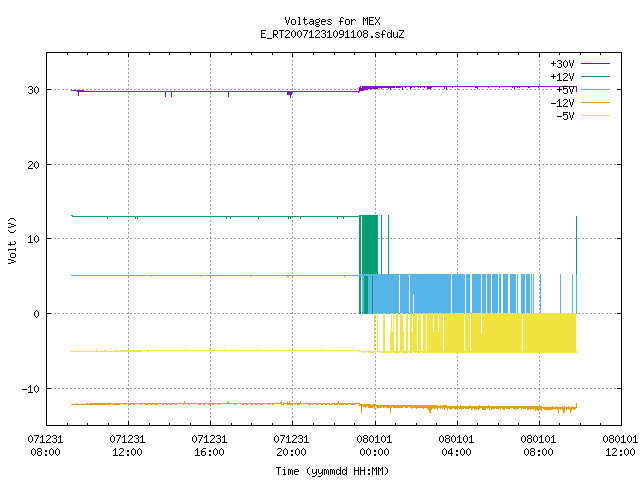Image resolution: width=640 pixels, height=480 pixels.
Task: Click the purple +30V legend line sample
Action: pyautogui.click(x=595, y=64)
